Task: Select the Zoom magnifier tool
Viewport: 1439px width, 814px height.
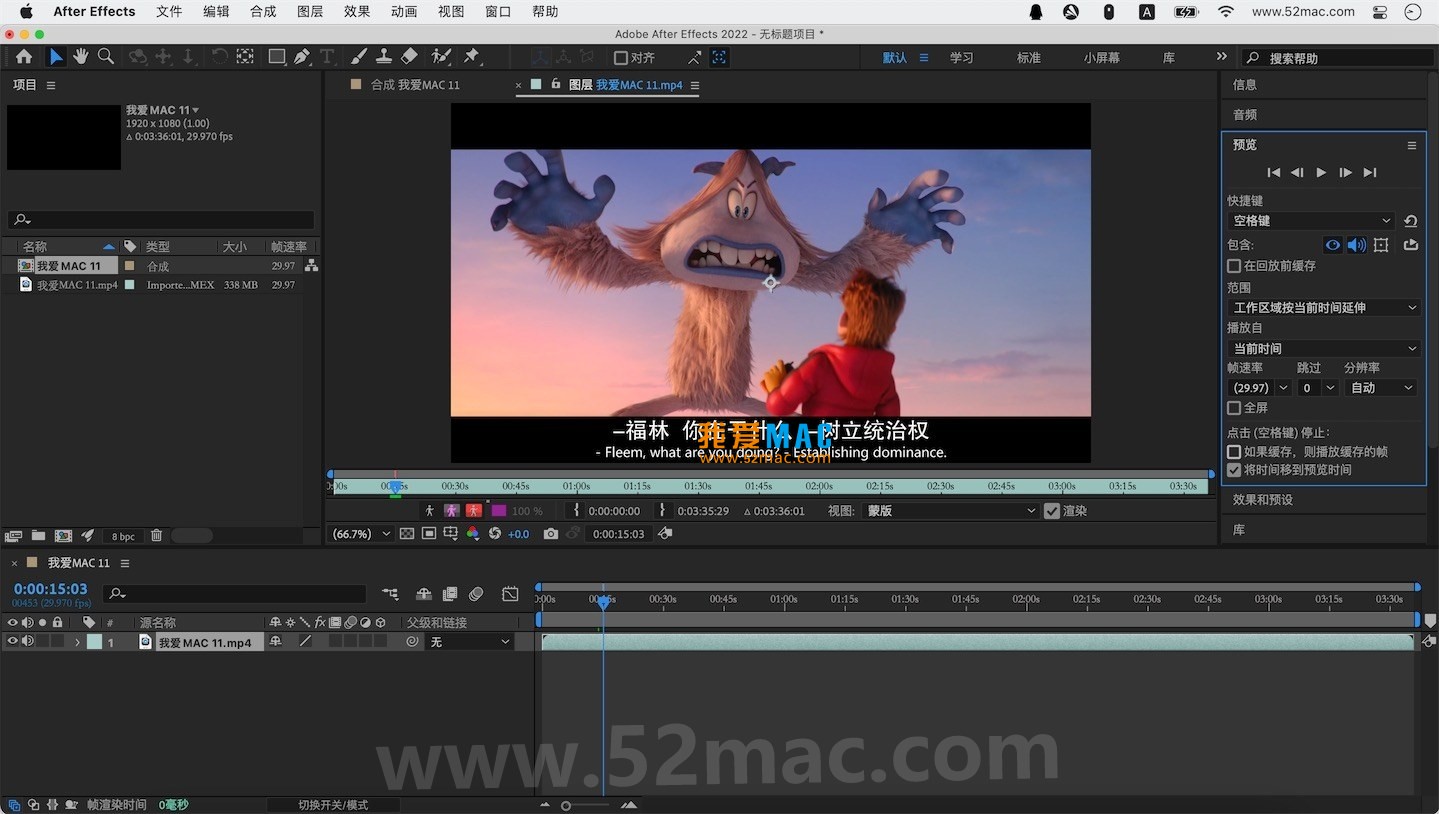Action: (x=106, y=57)
